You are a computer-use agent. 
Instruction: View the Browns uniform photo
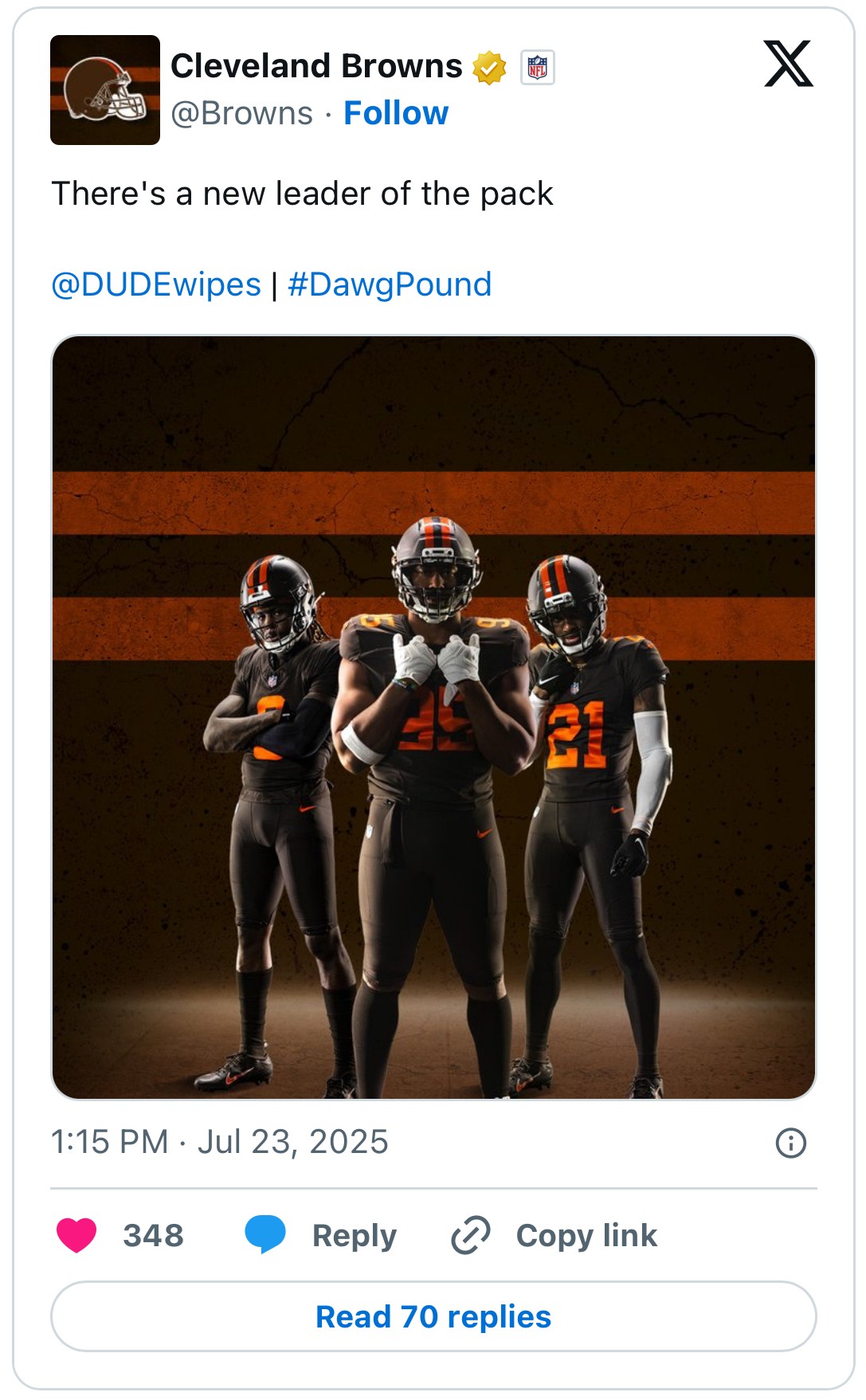click(433, 717)
